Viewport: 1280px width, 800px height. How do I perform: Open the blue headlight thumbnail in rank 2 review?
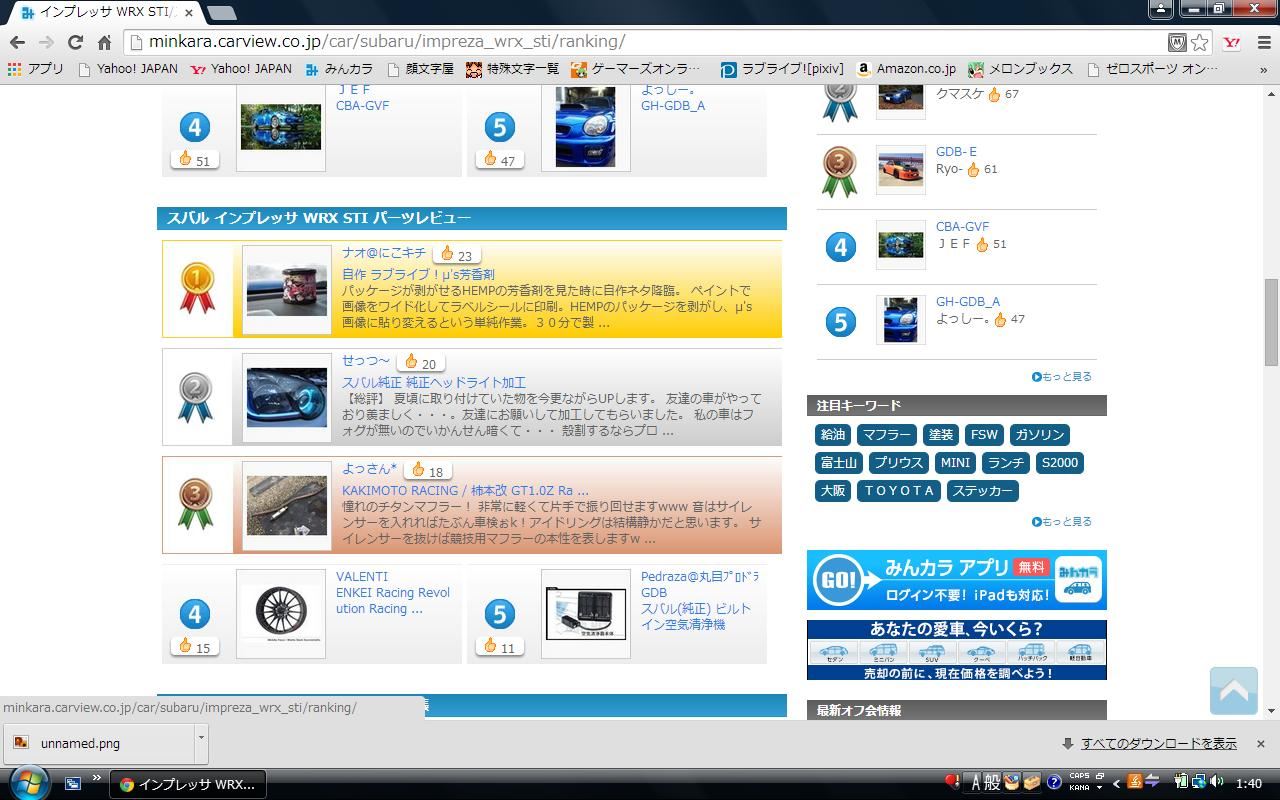pyautogui.click(x=286, y=397)
